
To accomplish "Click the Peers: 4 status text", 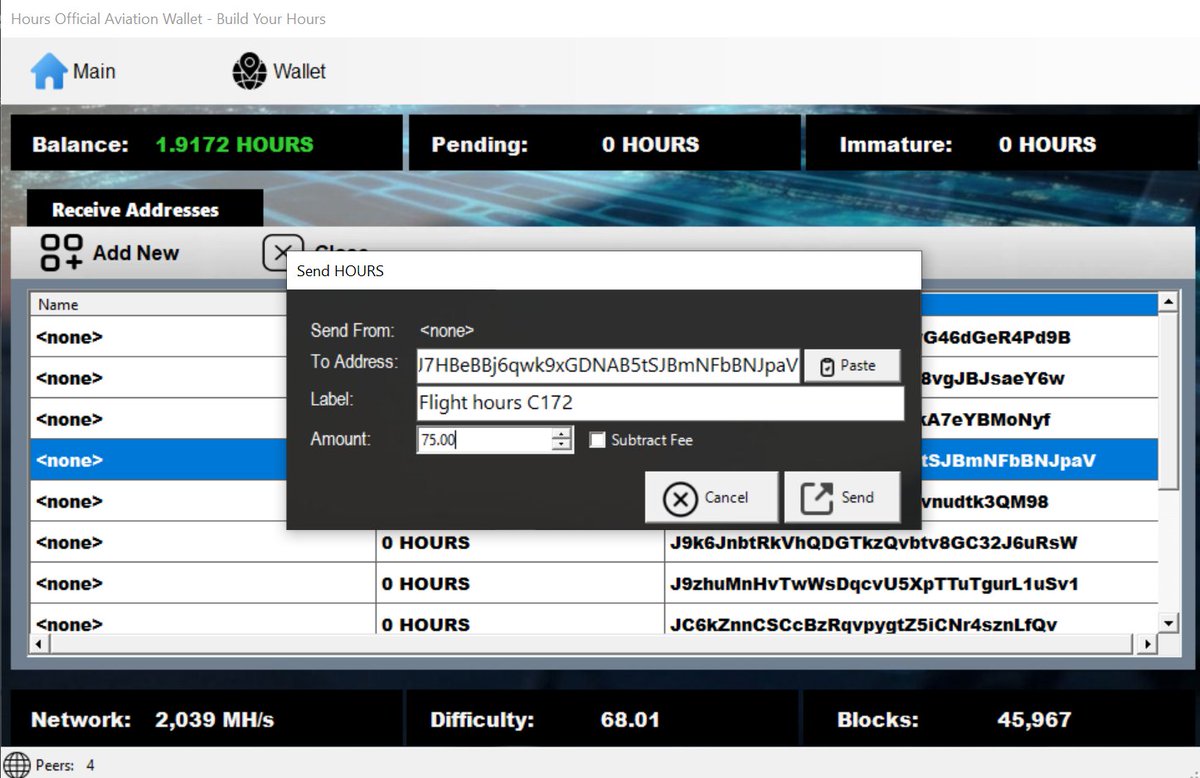I will click(x=65, y=765).
